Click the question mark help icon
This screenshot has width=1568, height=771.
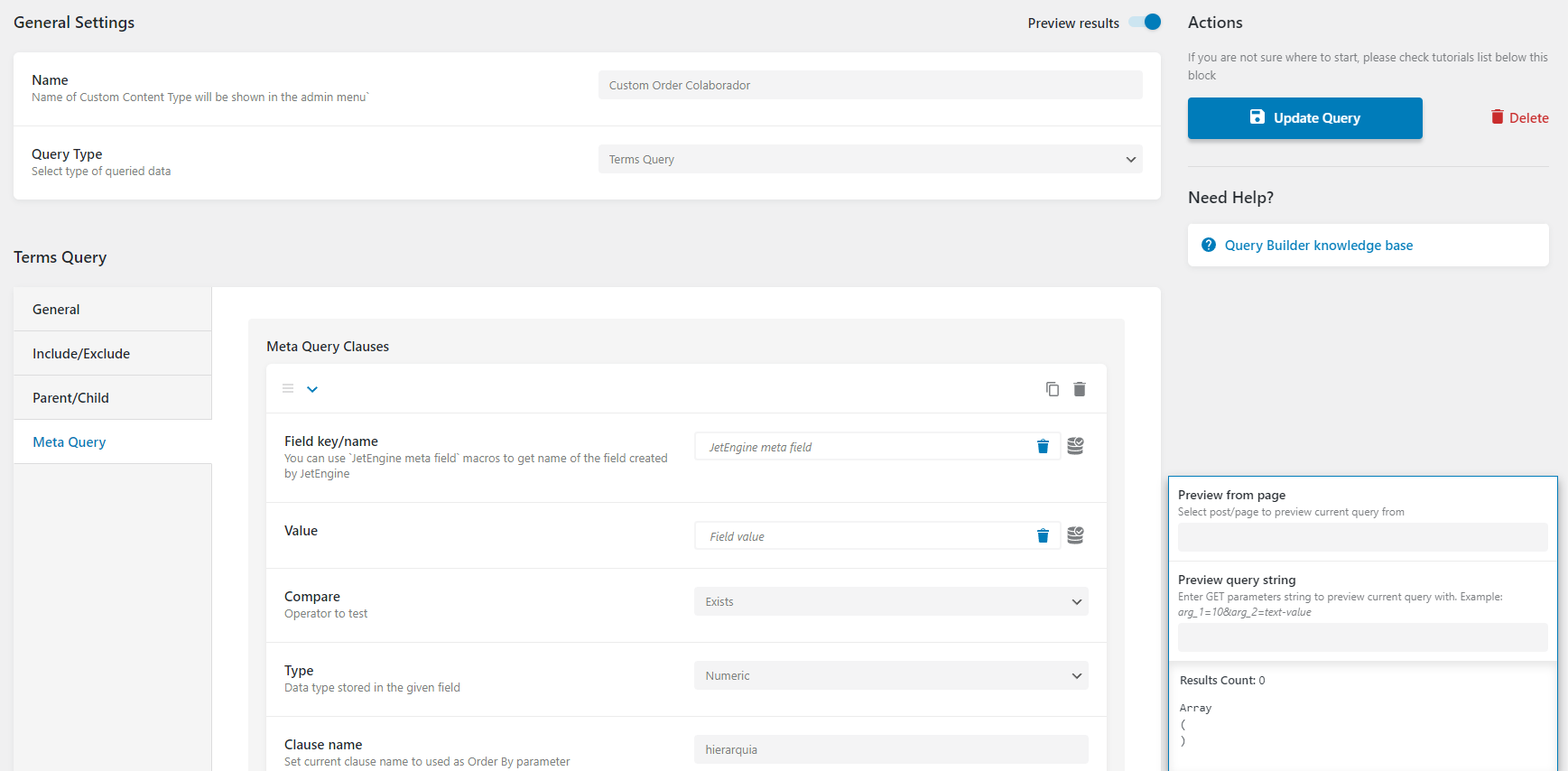click(x=1209, y=245)
